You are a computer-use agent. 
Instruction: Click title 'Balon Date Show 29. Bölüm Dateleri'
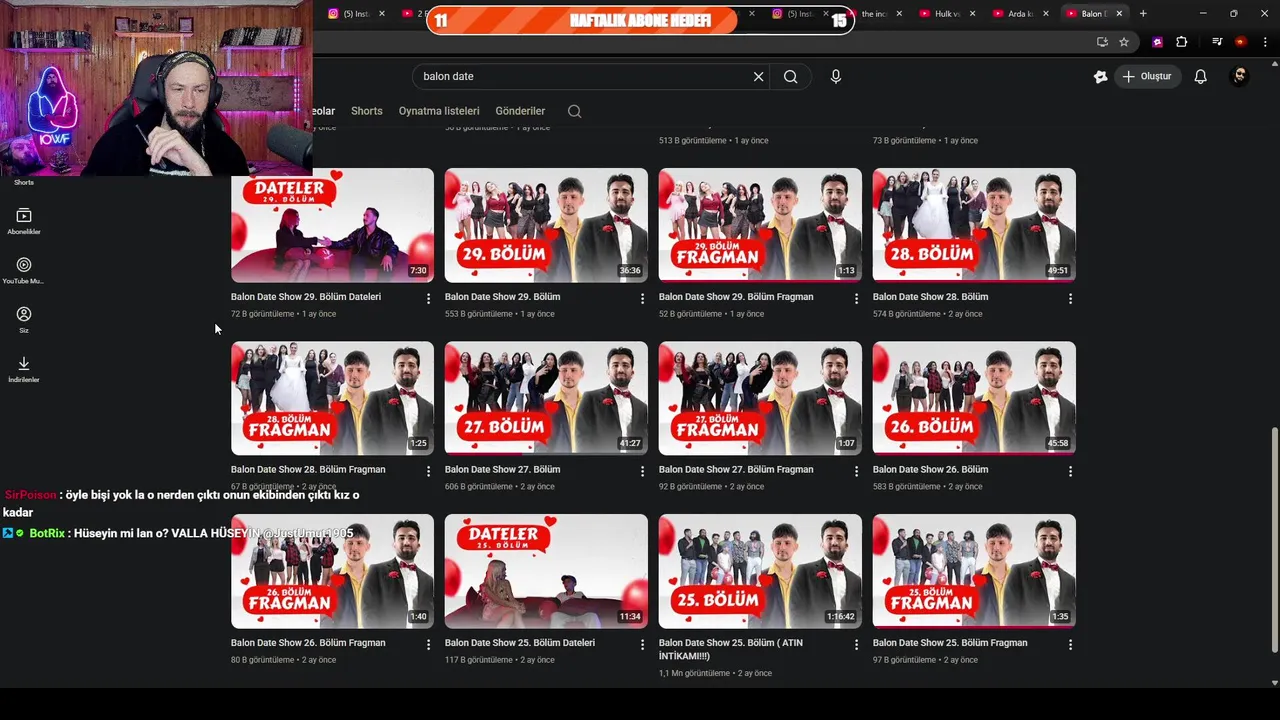pyautogui.click(x=306, y=297)
